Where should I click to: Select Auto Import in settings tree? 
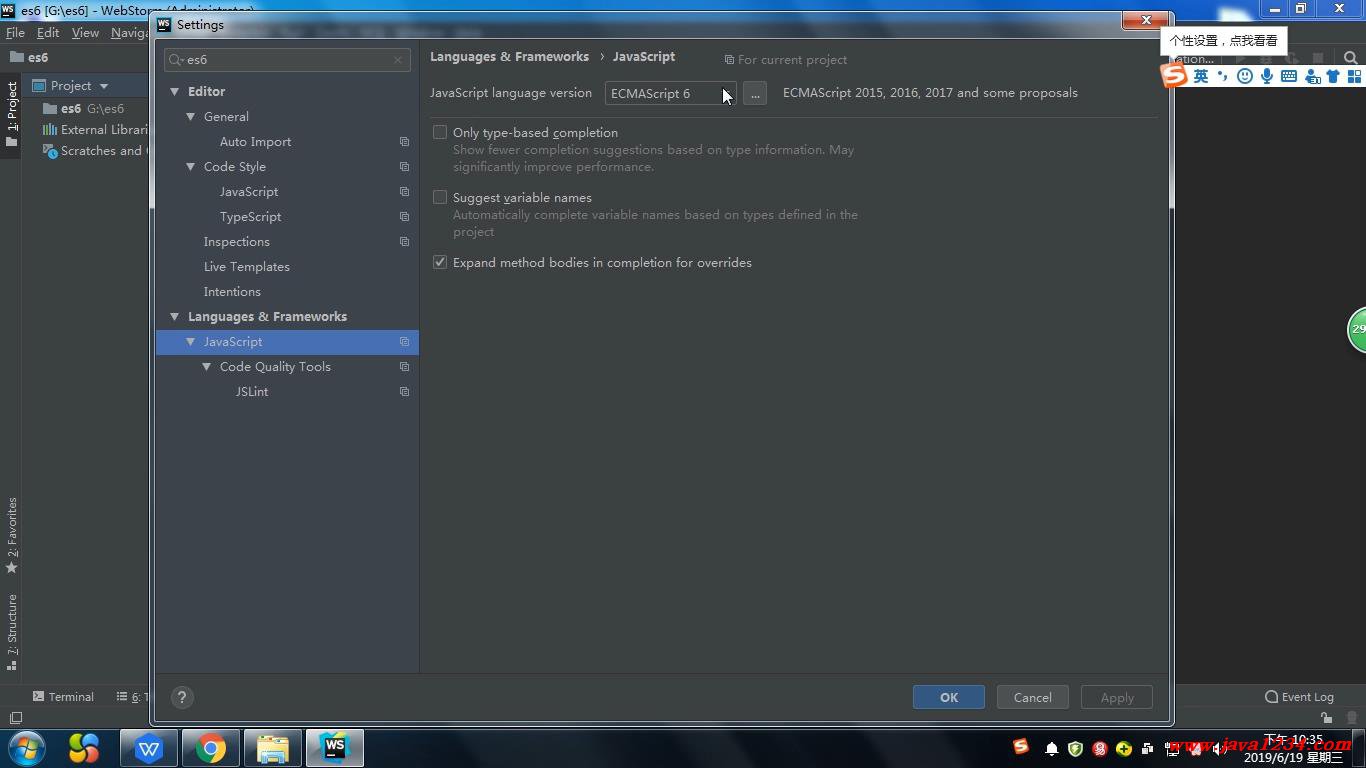pos(255,142)
